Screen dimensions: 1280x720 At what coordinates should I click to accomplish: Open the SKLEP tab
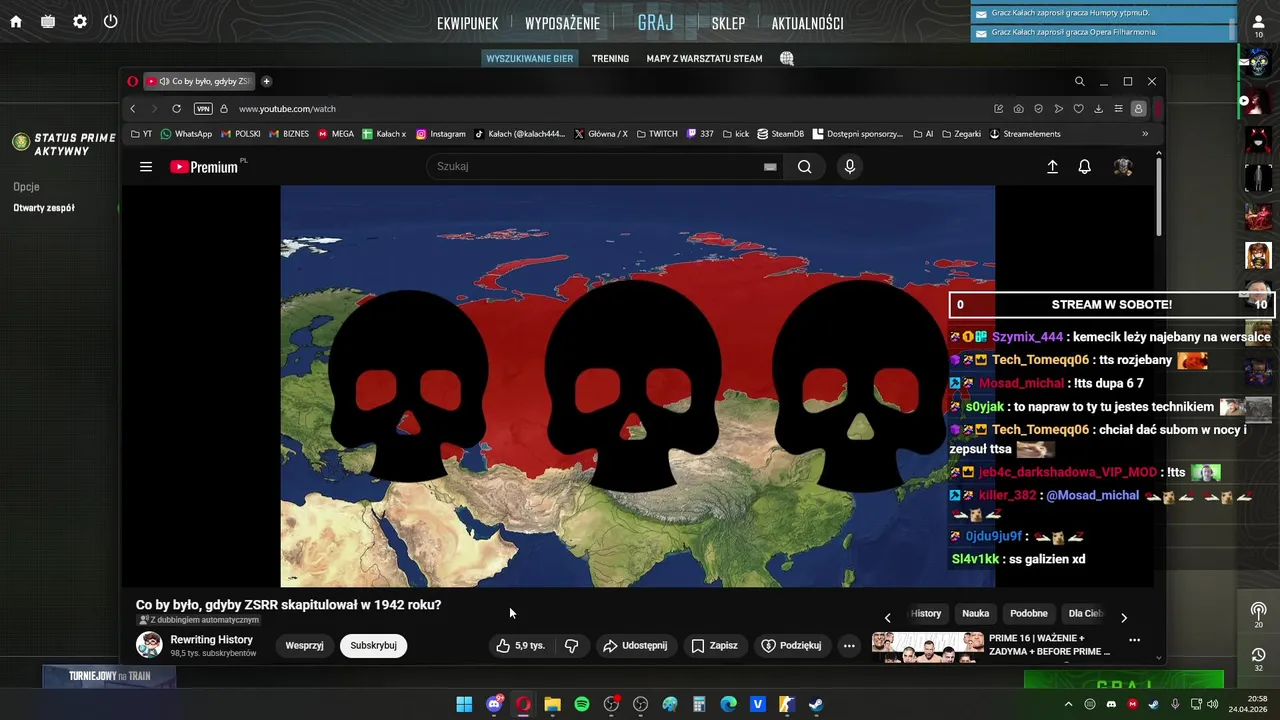[728, 24]
